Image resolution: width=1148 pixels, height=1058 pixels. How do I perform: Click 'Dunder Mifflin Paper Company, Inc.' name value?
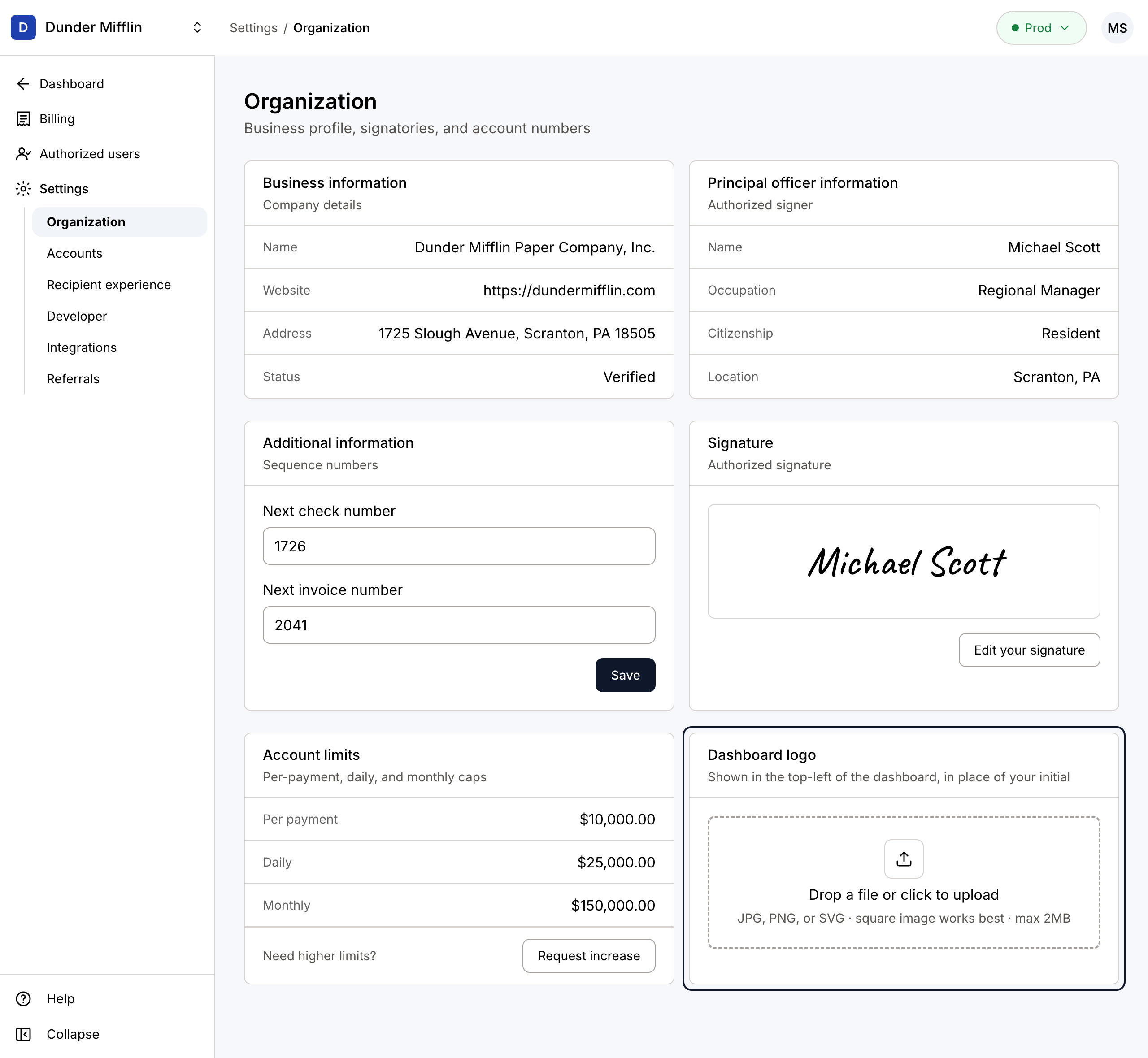pos(535,247)
